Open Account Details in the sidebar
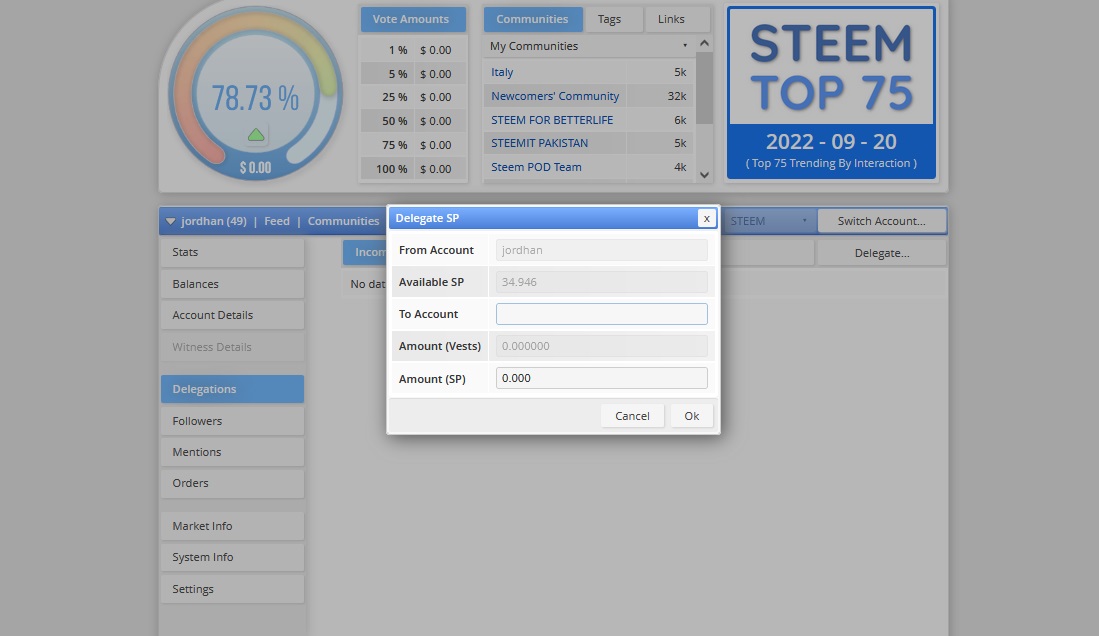Screen dimensions: 1099x636 pyautogui.click(x=232, y=316)
